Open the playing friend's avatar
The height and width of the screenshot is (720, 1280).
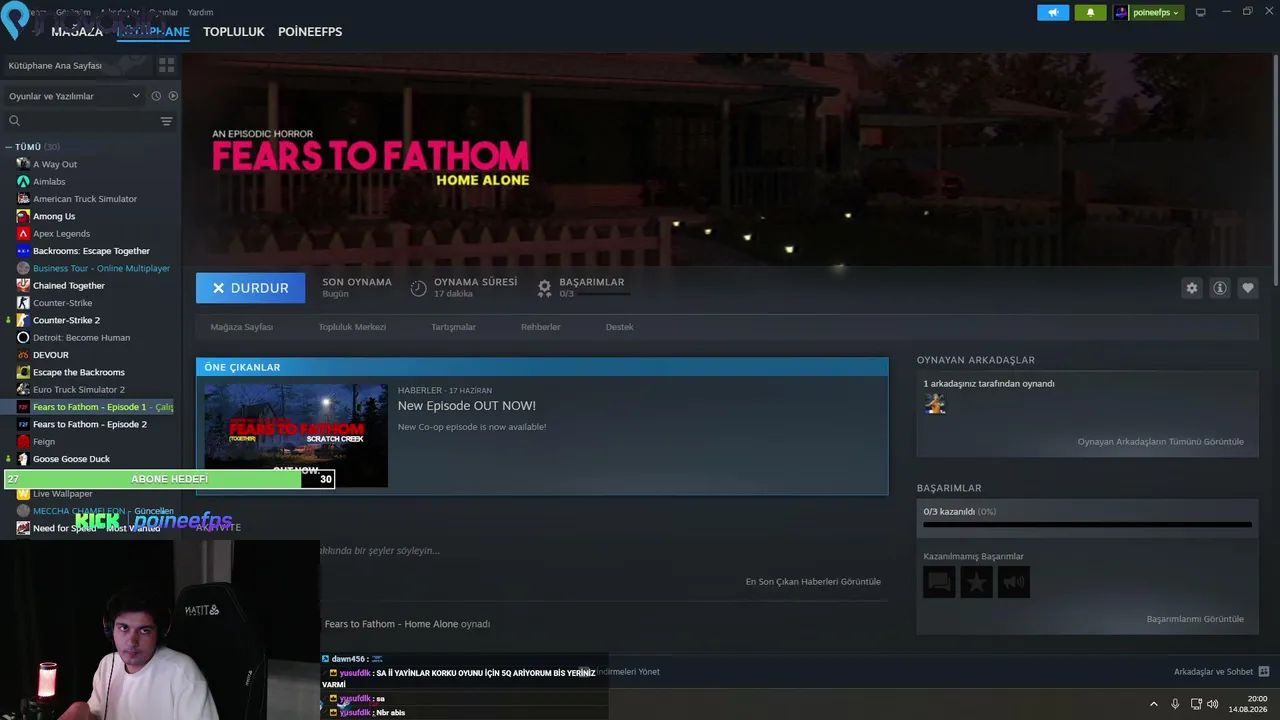(x=935, y=403)
